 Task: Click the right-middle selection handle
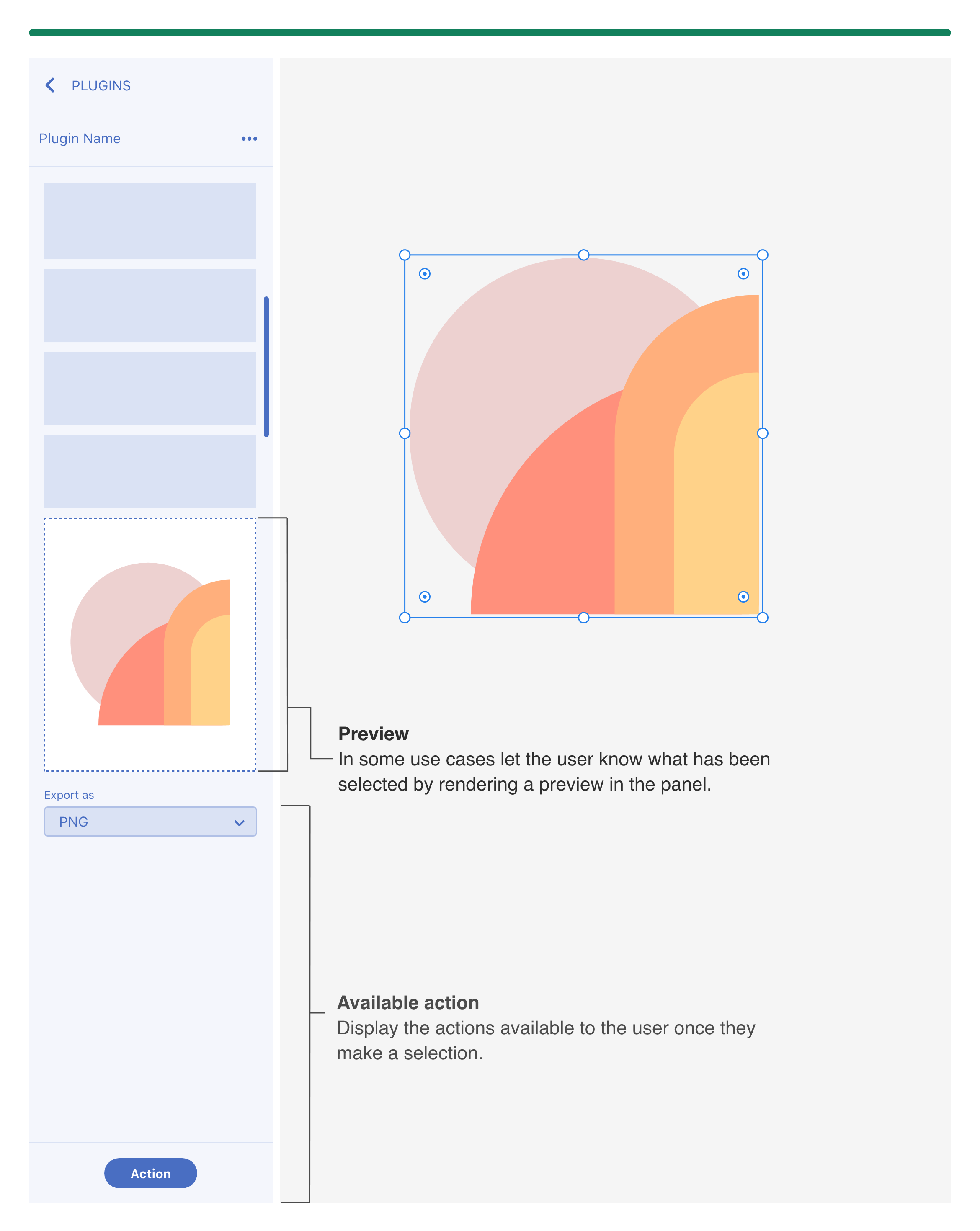tap(762, 433)
